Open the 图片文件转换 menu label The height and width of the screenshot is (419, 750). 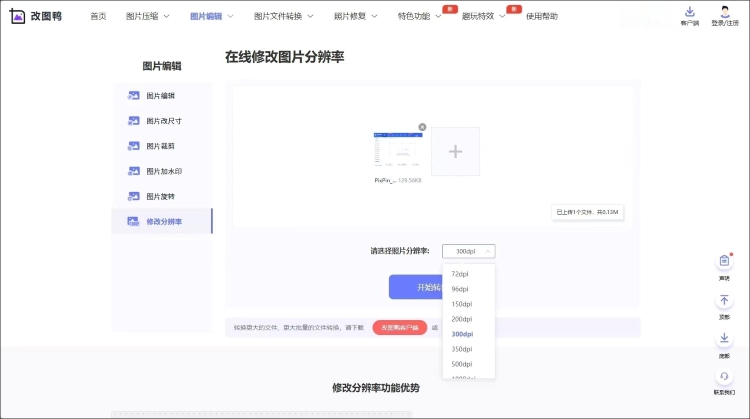(278, 16)
